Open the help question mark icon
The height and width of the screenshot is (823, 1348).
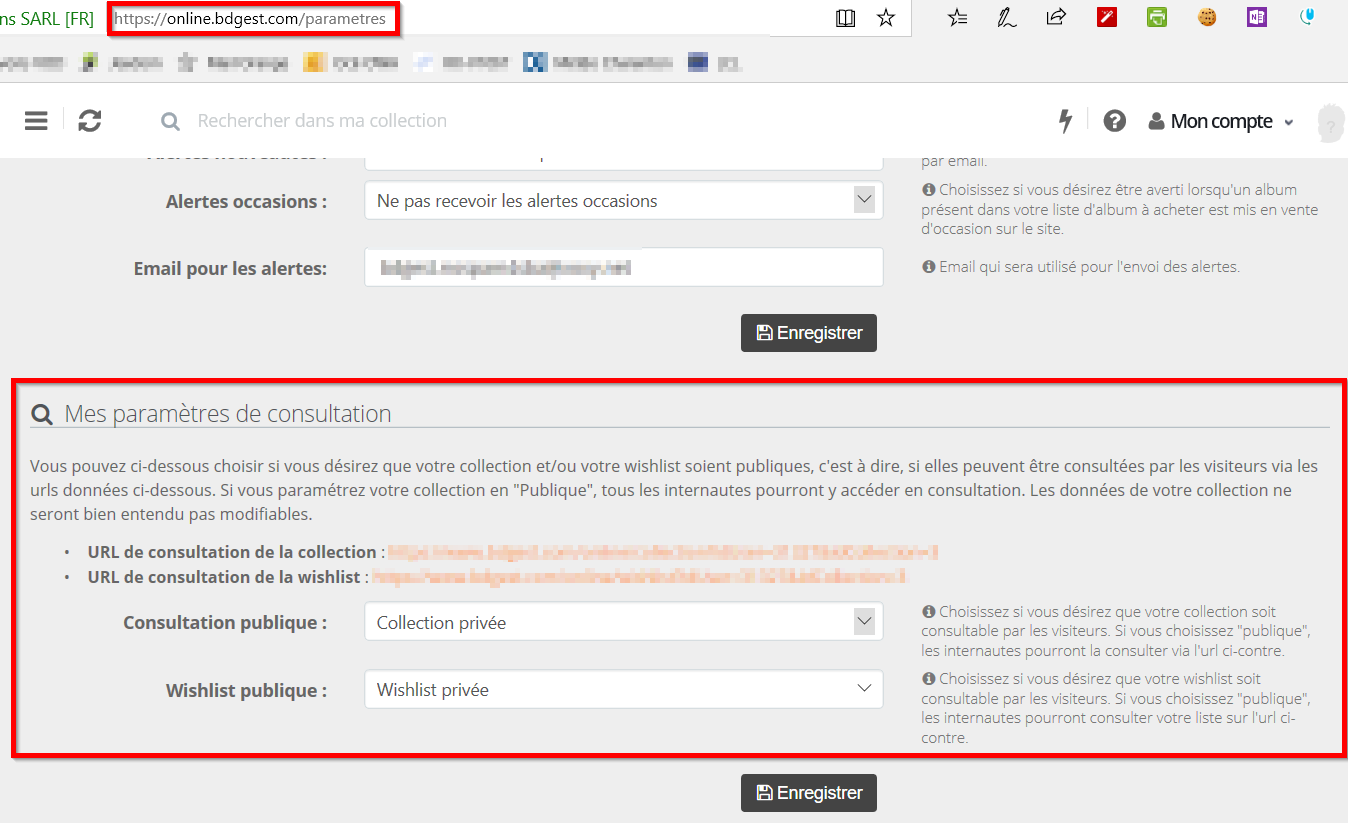click(x=1114, y=121)
